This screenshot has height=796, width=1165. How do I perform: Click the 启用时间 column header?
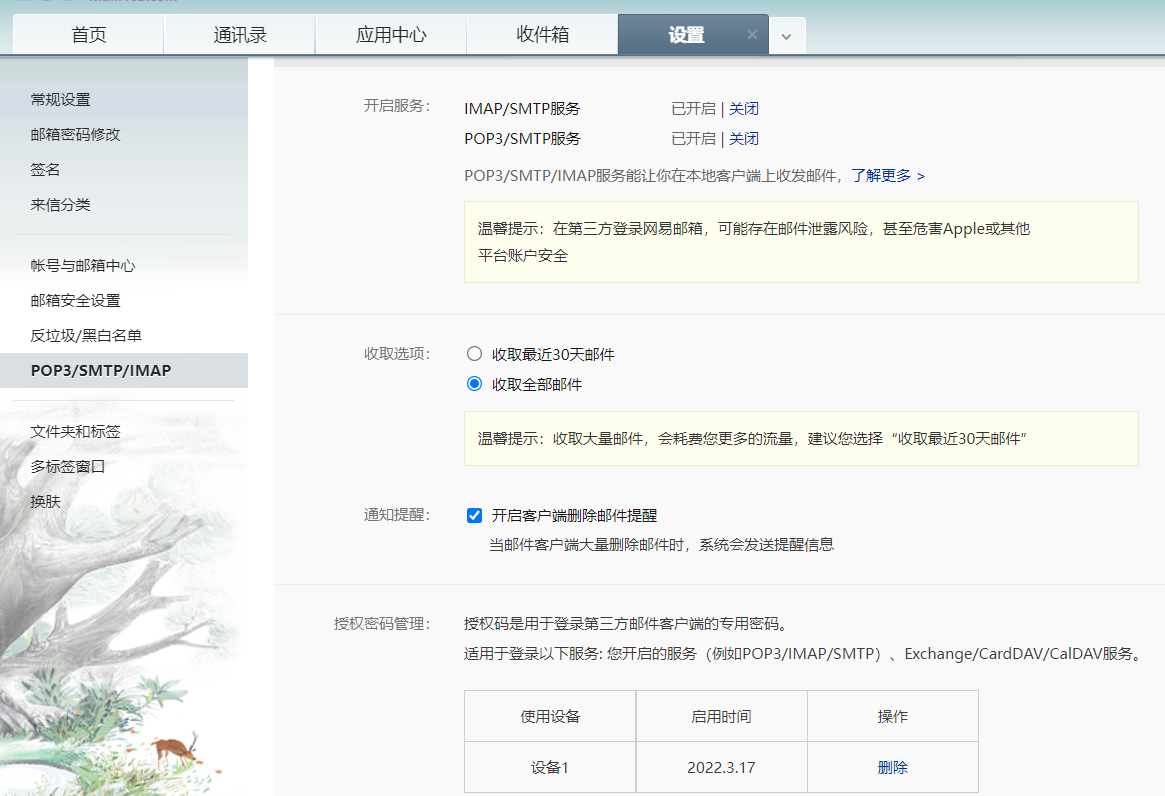721,716
